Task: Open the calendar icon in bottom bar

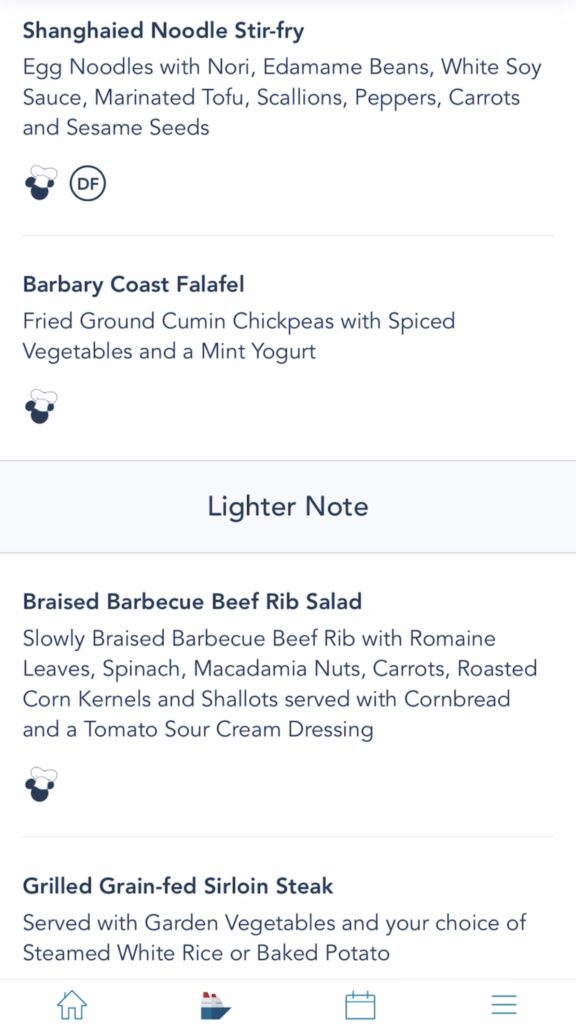Action: tap(360, 1004)
